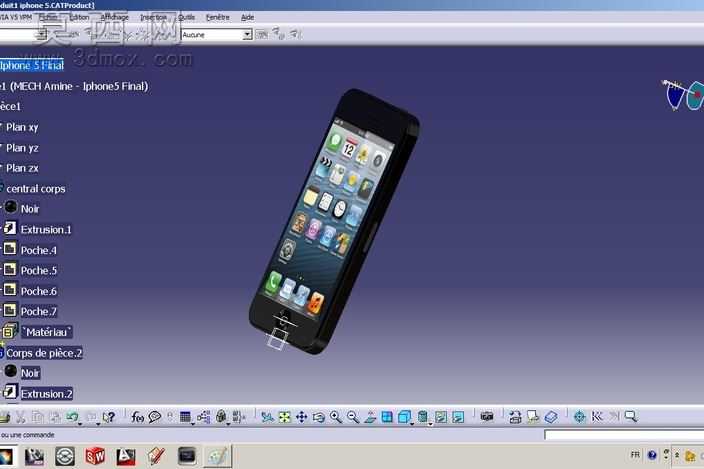Expand the Design Table dropdown arrow
This screenshot has height=469, width=704.
[193, 423]
